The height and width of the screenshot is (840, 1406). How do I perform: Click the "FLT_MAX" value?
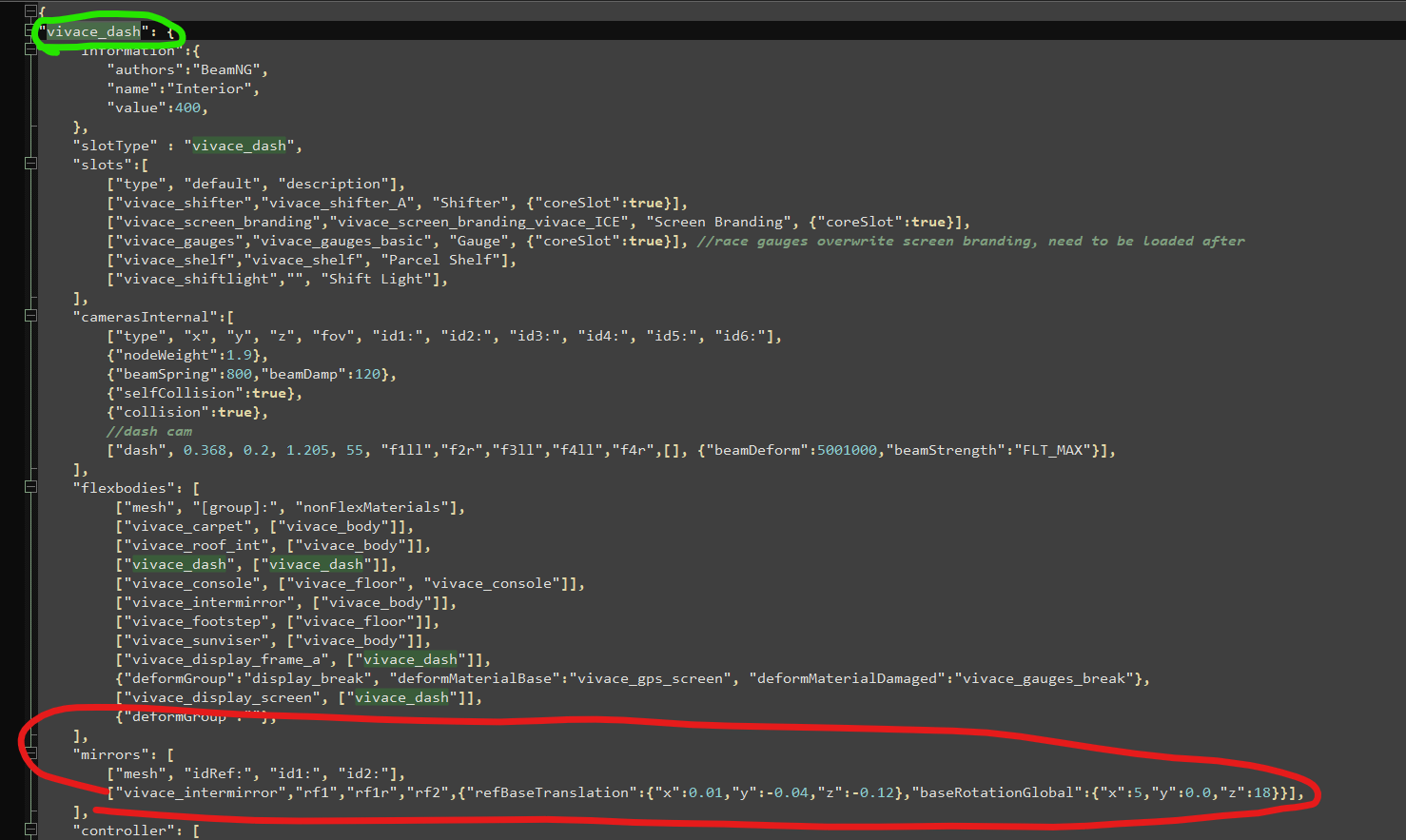click(1052, 450)
